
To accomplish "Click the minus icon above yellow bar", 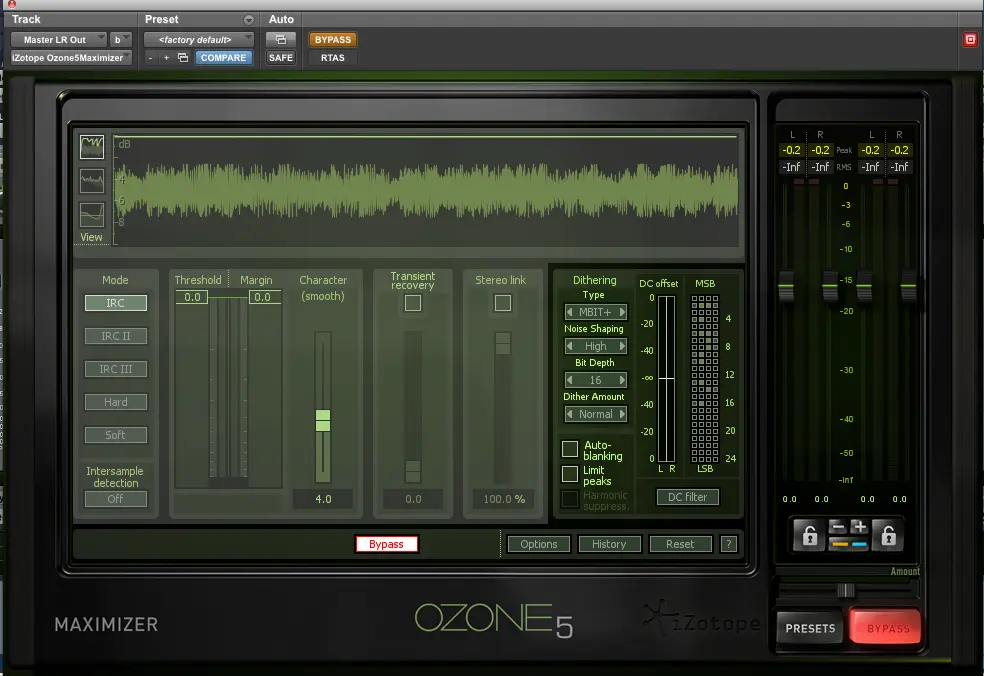I will (838, 528).
